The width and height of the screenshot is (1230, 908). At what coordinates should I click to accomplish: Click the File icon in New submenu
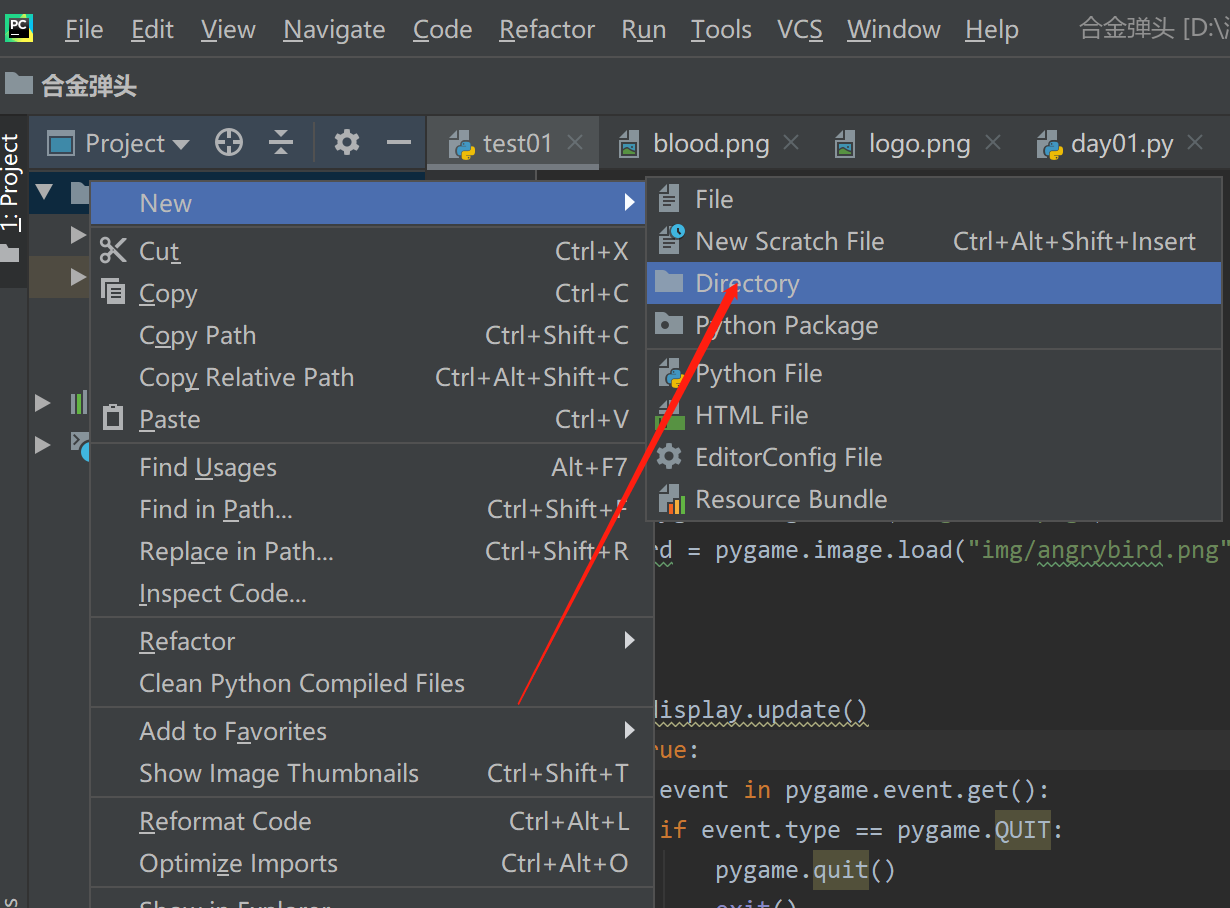pos(670,199)
